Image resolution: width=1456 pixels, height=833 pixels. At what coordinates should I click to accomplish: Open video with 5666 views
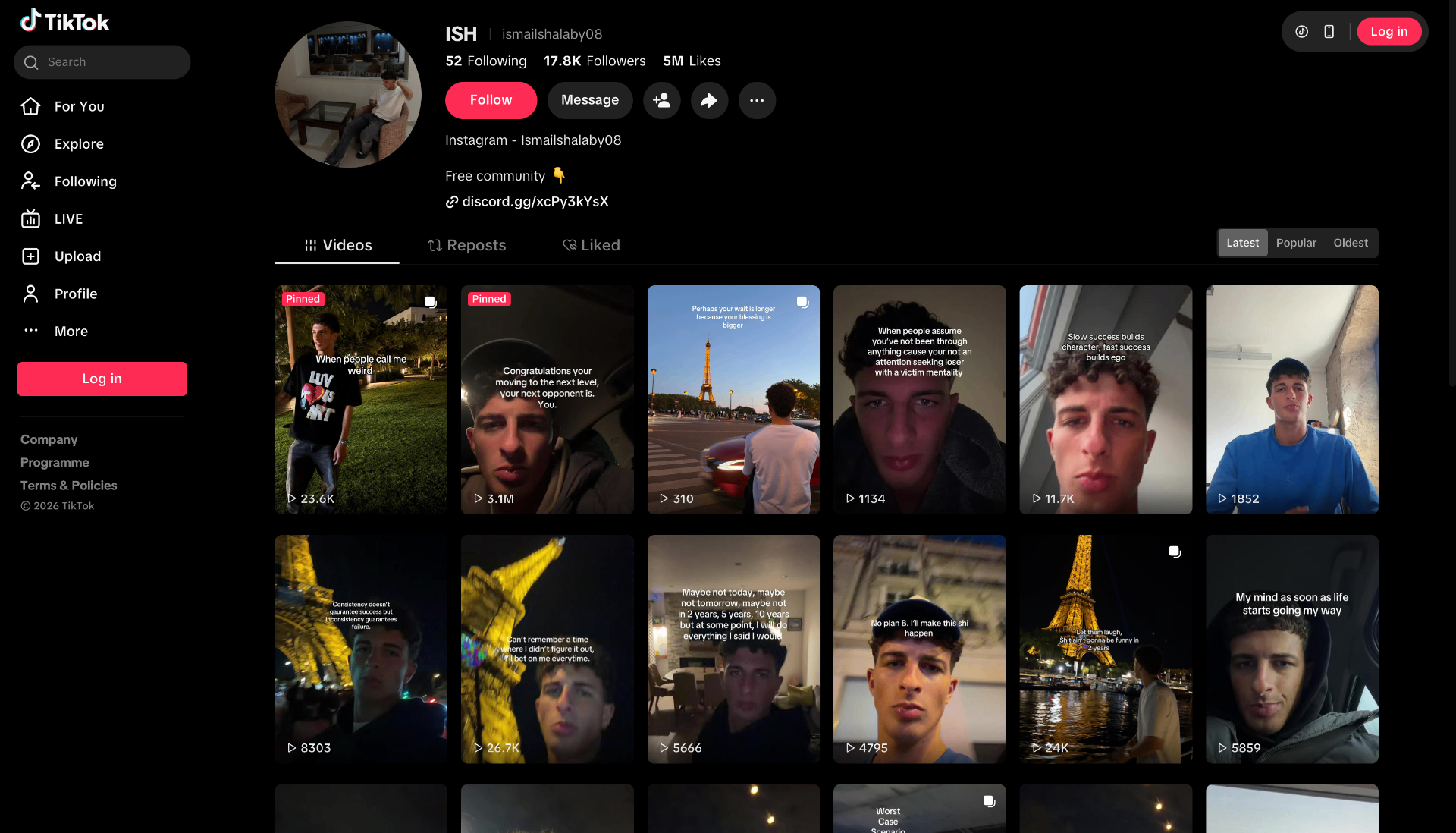733,649
